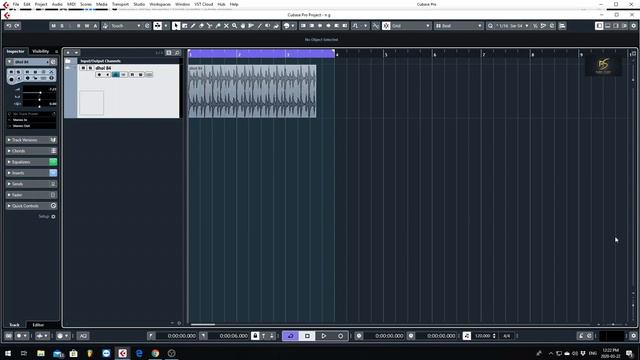This screenshot has height=360, width=640.
Task: Click the transport panel setup gear
Action: click(x=633, y=336)
